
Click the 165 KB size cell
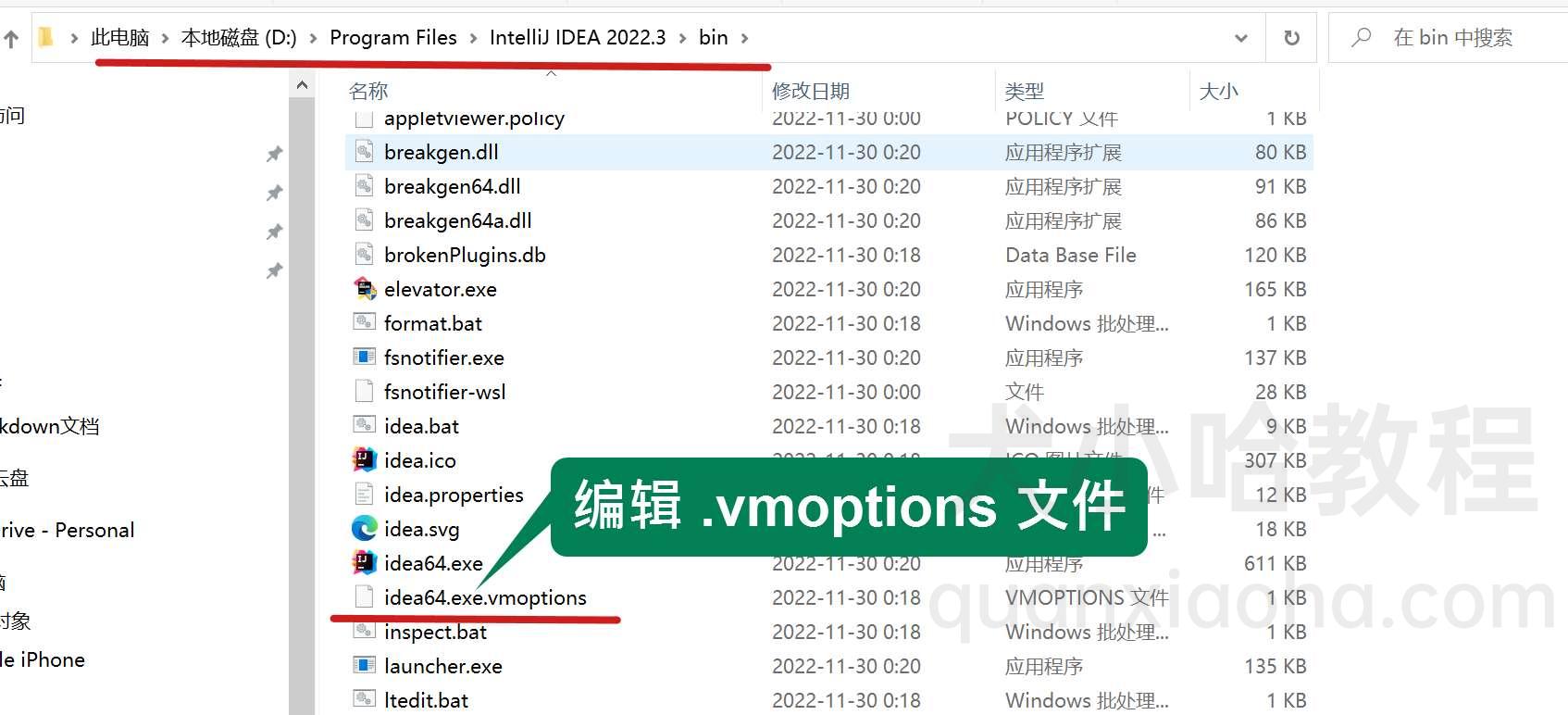point(1275,289)
